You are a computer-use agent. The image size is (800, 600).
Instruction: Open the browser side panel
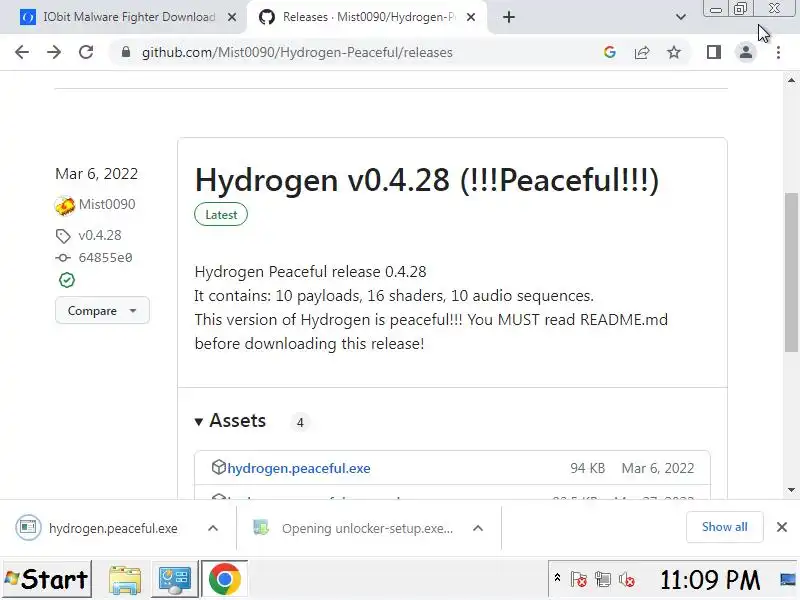tap(714, 52)
